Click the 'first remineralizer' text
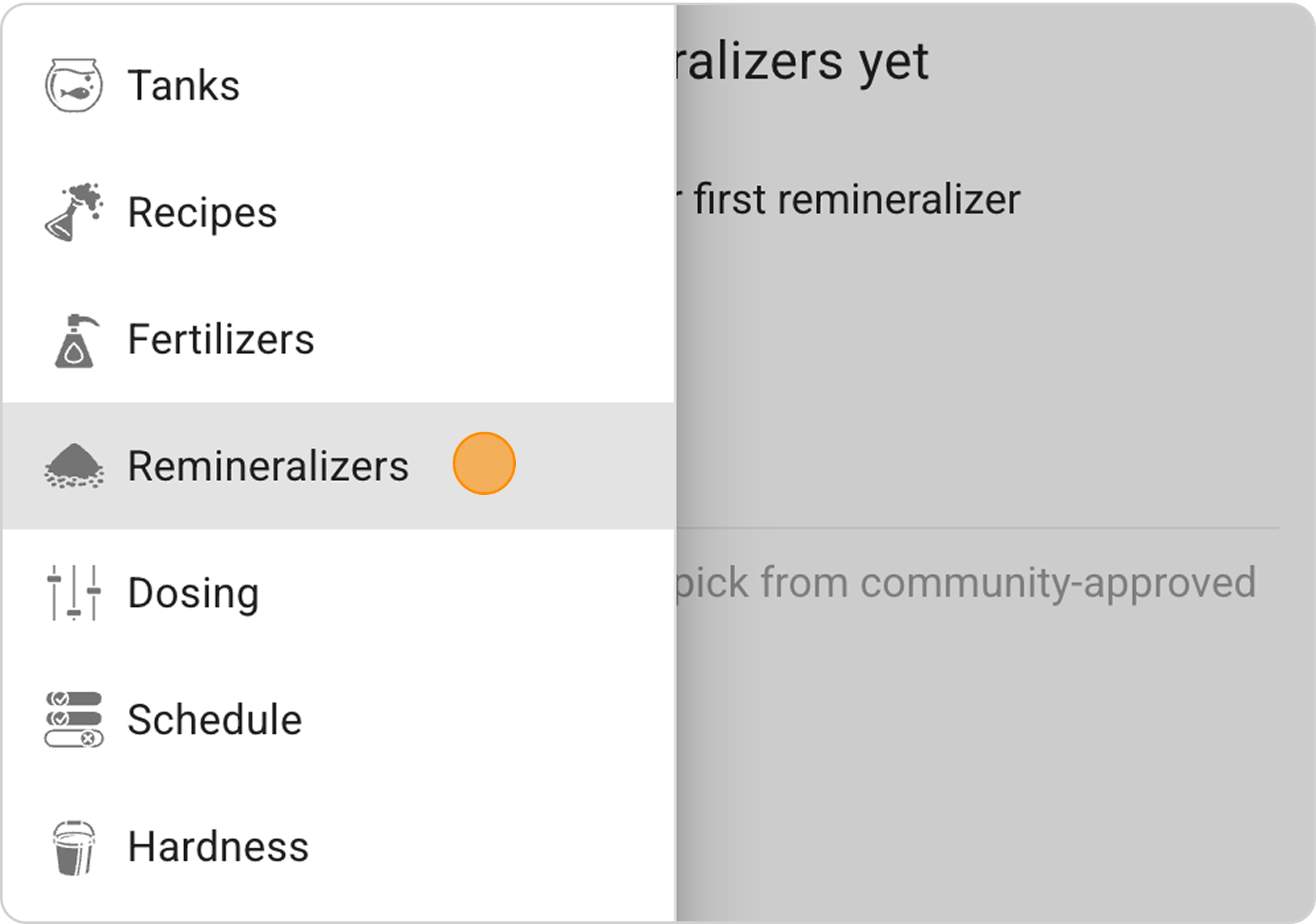The image size is (1316, 924). pos(855,199)
